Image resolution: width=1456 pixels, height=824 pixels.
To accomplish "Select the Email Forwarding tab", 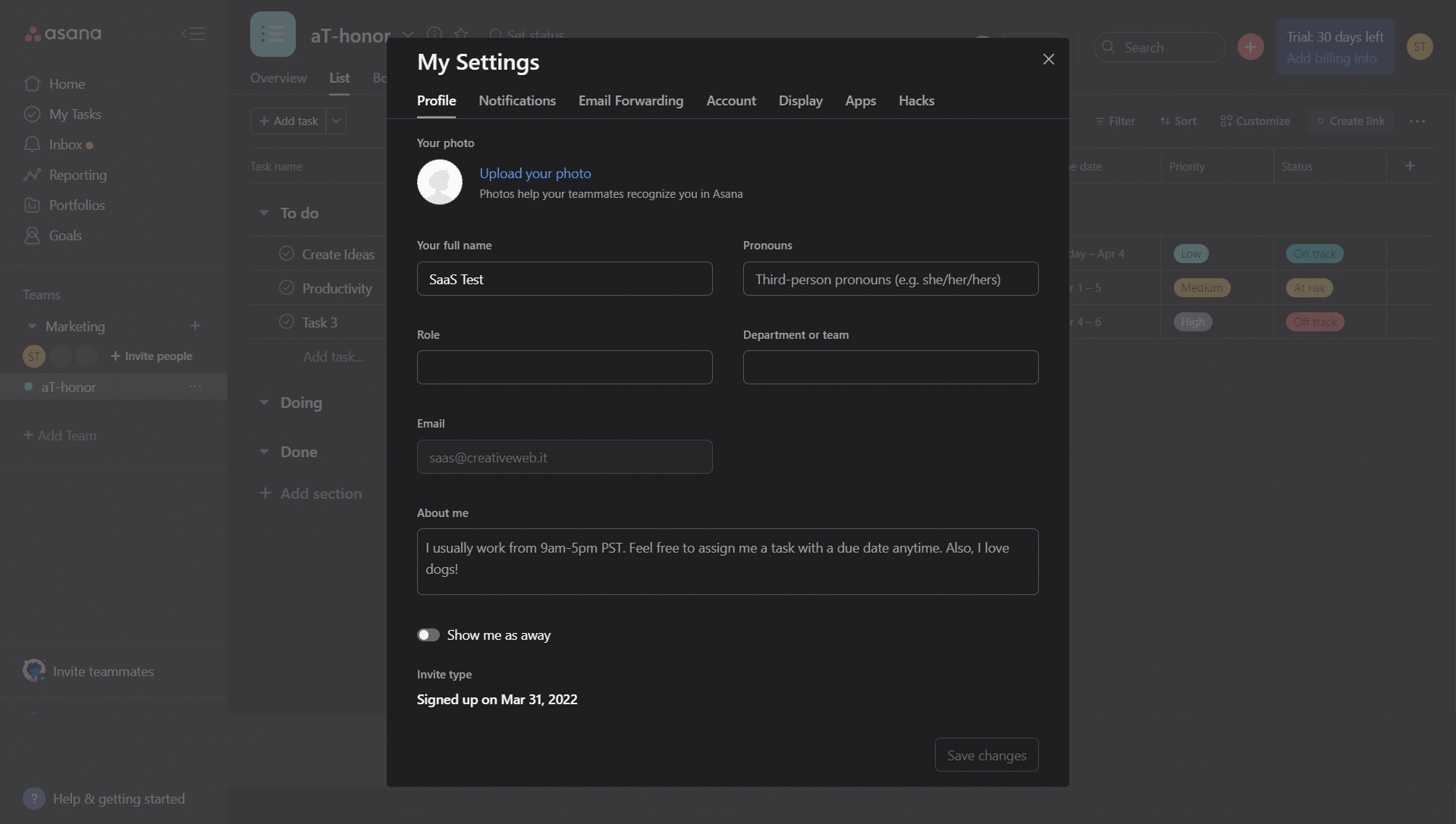I will tap(631, 101).
